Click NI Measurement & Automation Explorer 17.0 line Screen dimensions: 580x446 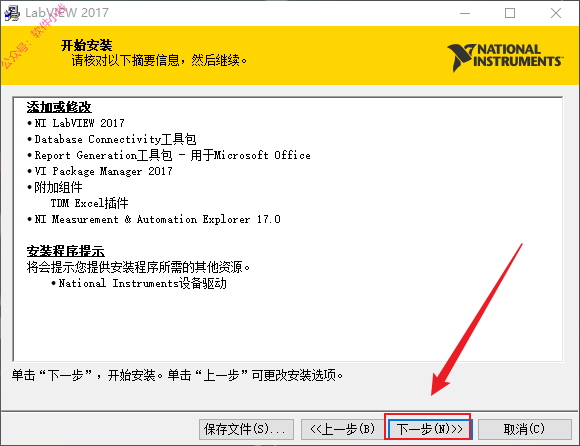[154, 219]
